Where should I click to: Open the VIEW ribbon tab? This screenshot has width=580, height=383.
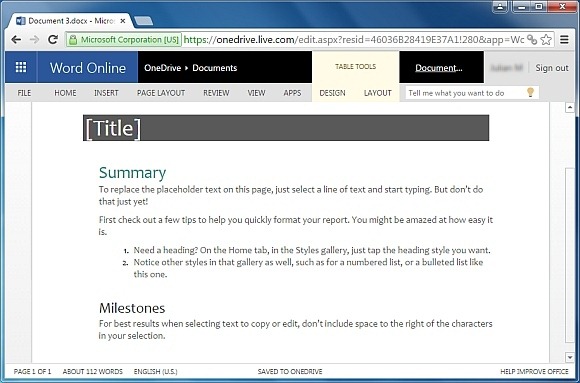[x=256, y=93]
